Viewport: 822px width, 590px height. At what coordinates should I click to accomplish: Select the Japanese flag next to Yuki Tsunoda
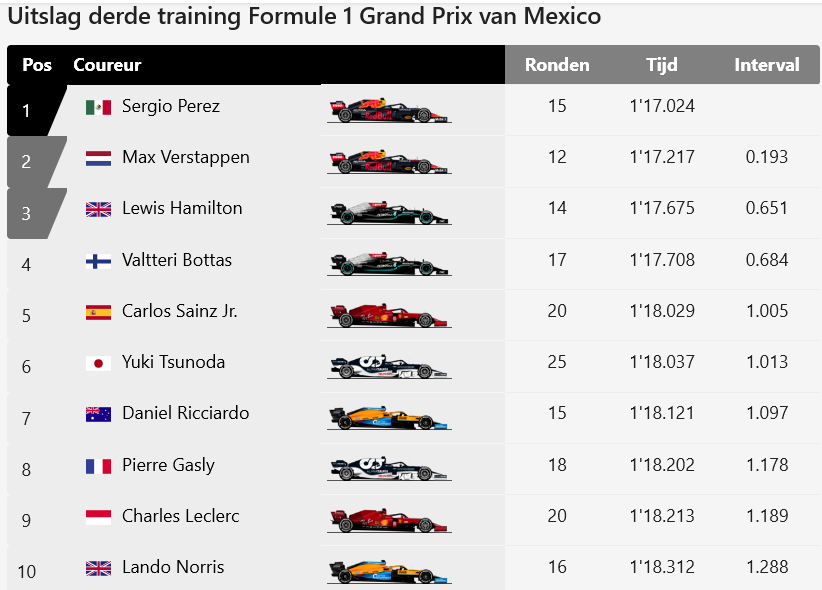pyautogui.click(x=98, y=363)
